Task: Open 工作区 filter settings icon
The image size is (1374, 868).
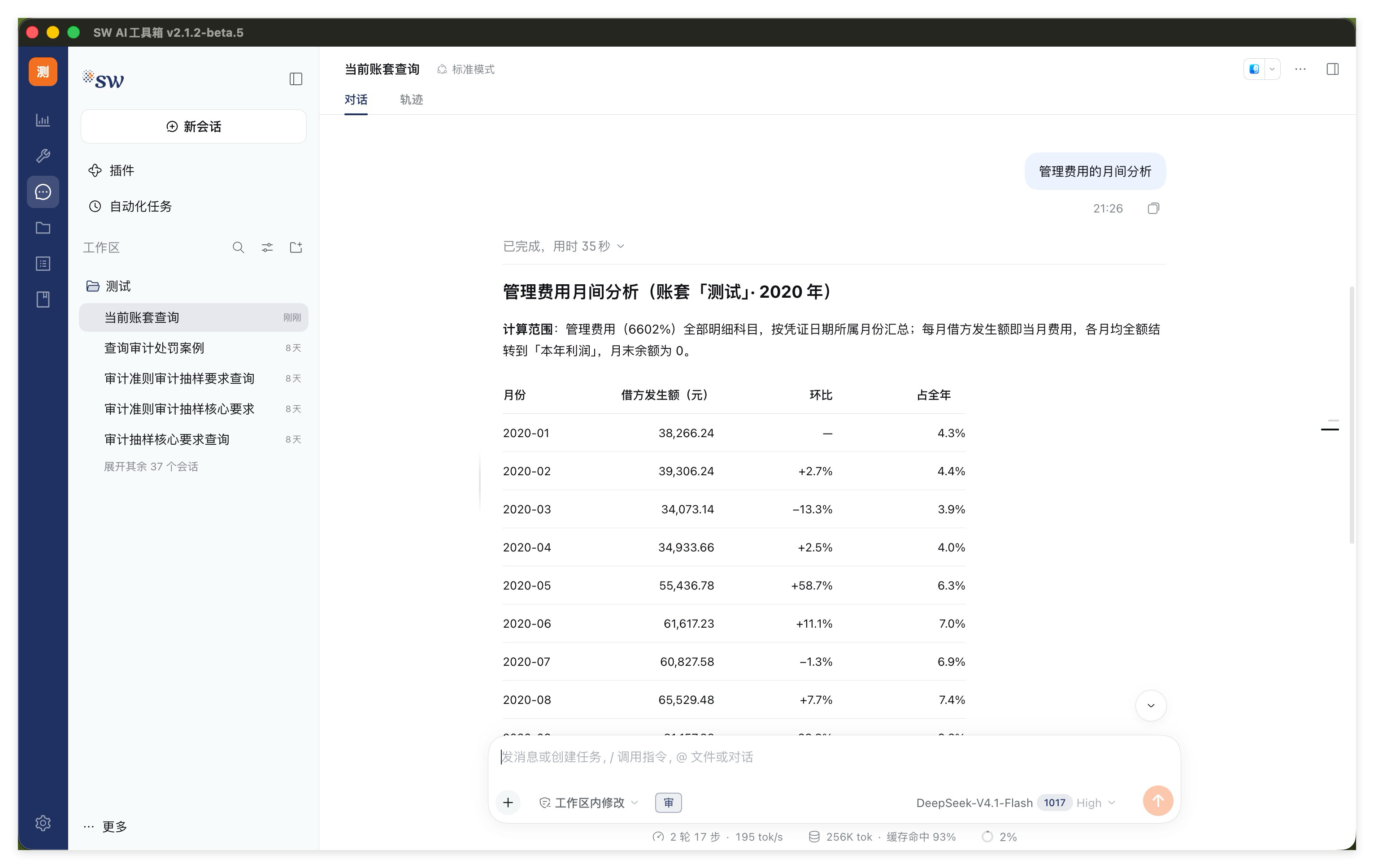Action: click(267, 247)
